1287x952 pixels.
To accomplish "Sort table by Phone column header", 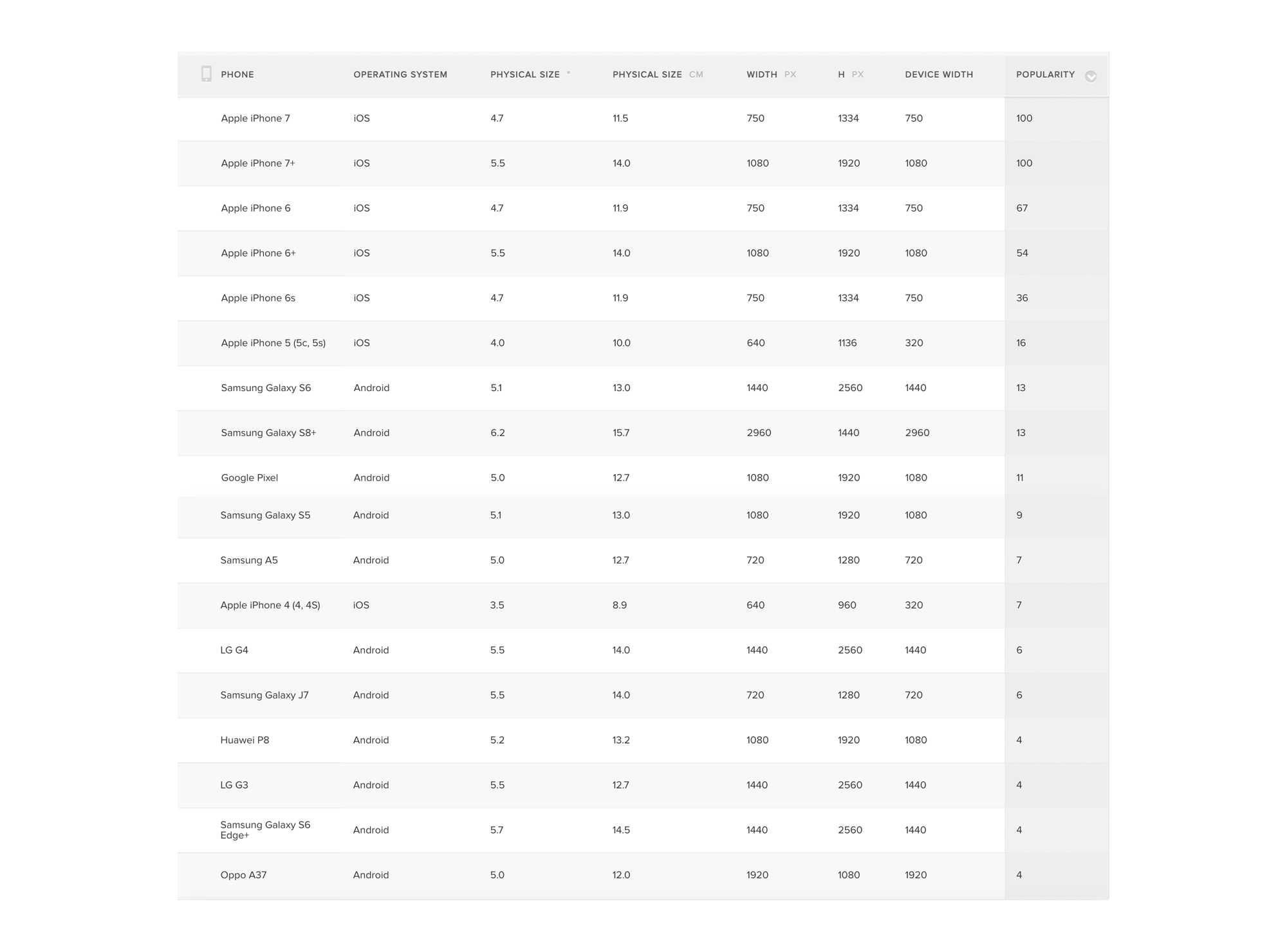I will click(237, 75).
